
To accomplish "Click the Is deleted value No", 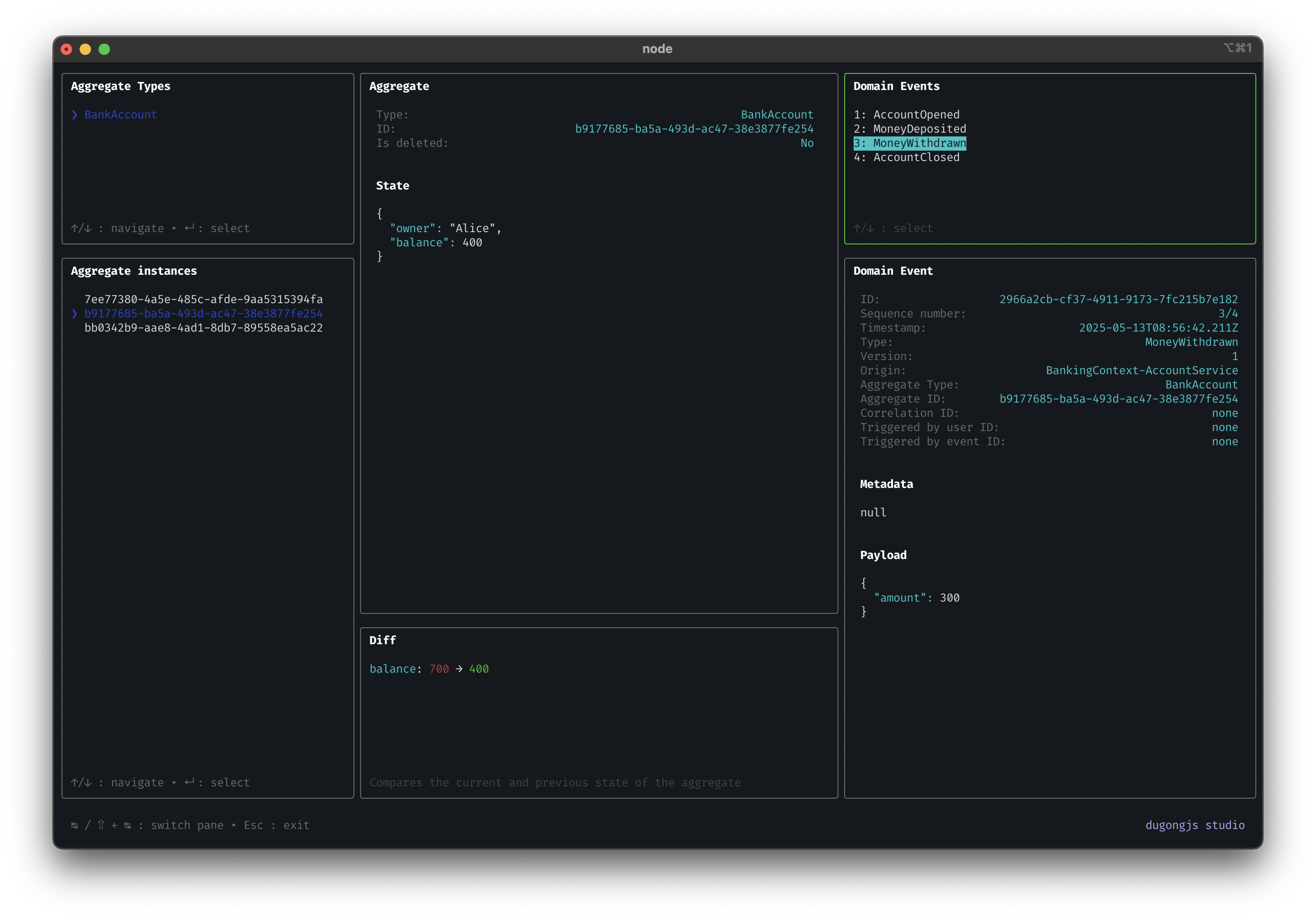I will pos(807,144).
